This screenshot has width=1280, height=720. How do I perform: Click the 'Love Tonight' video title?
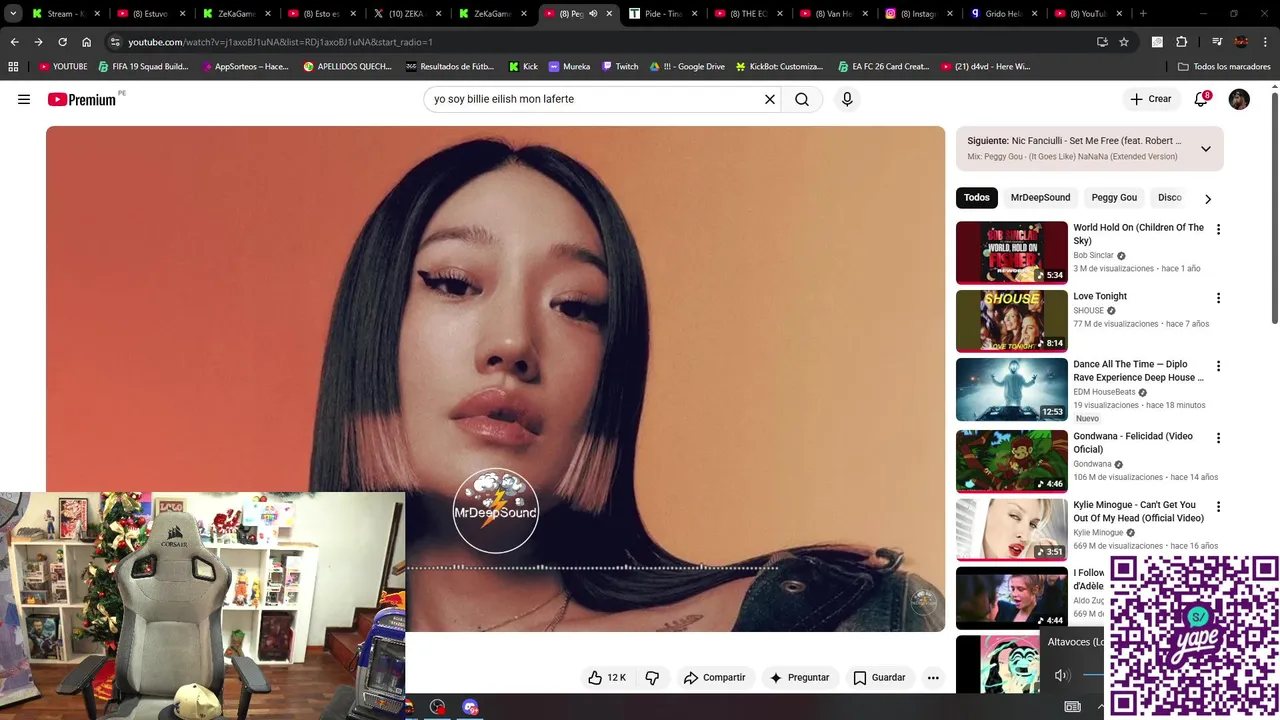1100,296
